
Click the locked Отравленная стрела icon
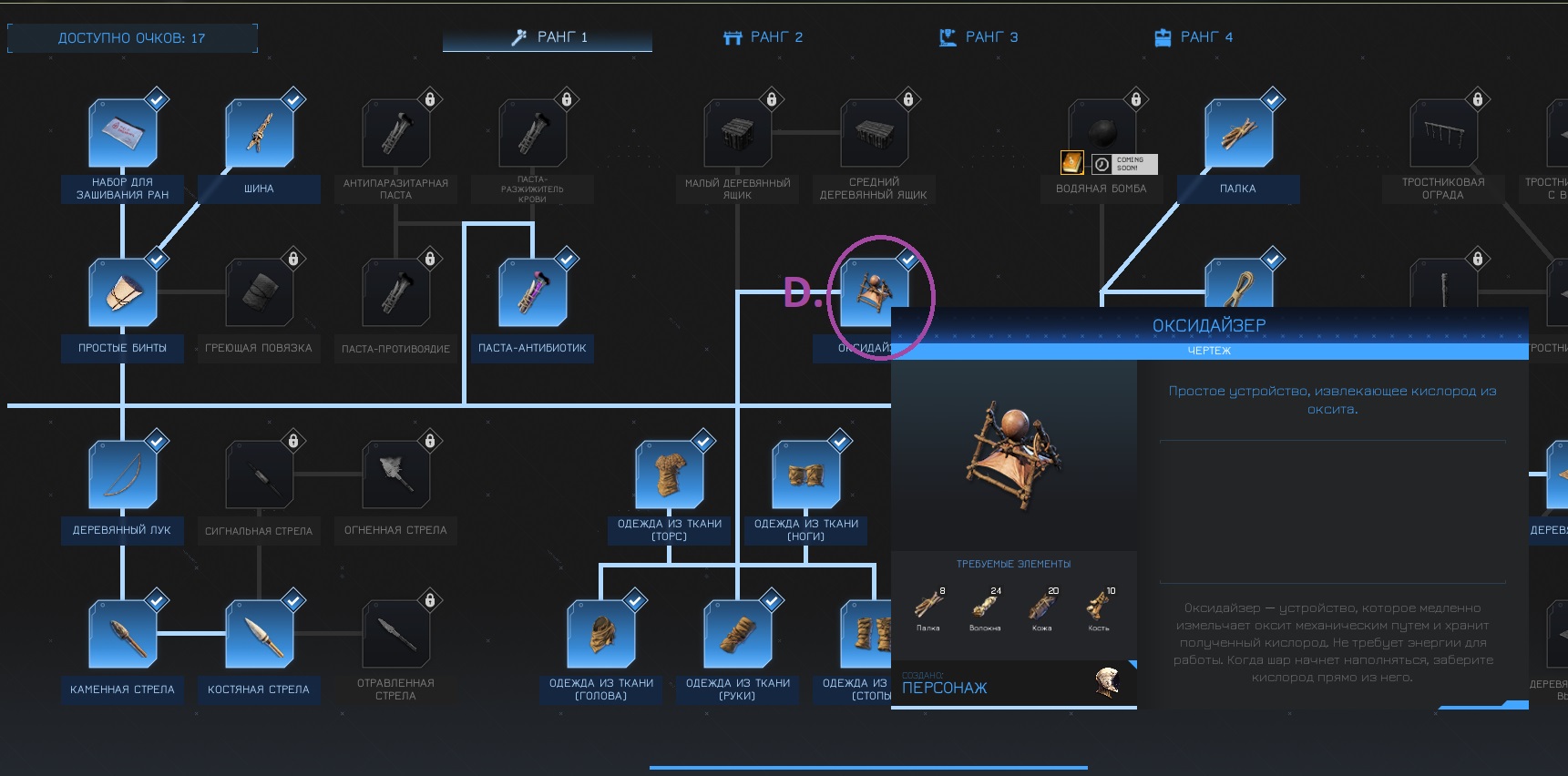coord(396,634)
